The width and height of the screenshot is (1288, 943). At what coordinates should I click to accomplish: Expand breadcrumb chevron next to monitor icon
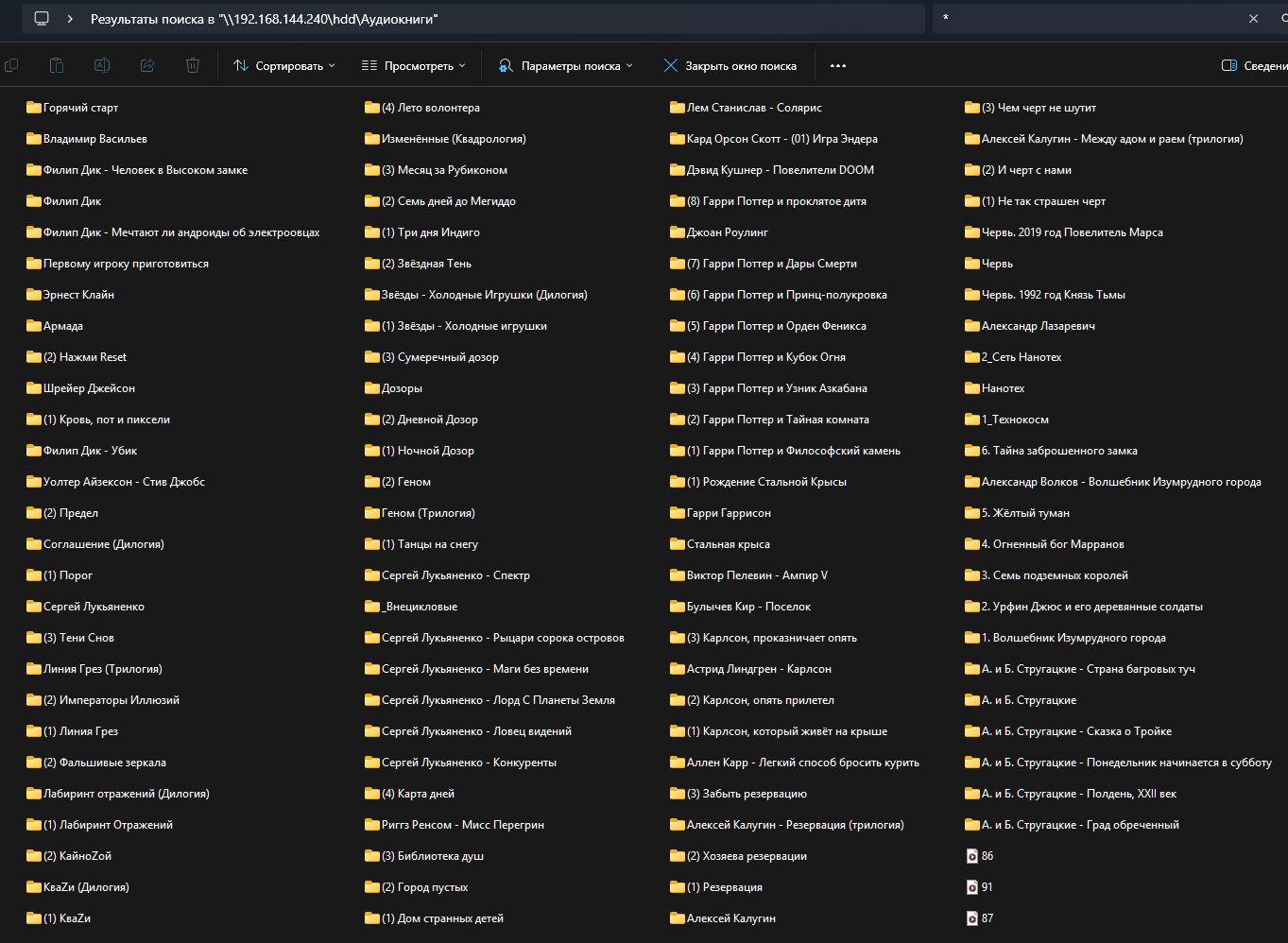click(70, 19)
